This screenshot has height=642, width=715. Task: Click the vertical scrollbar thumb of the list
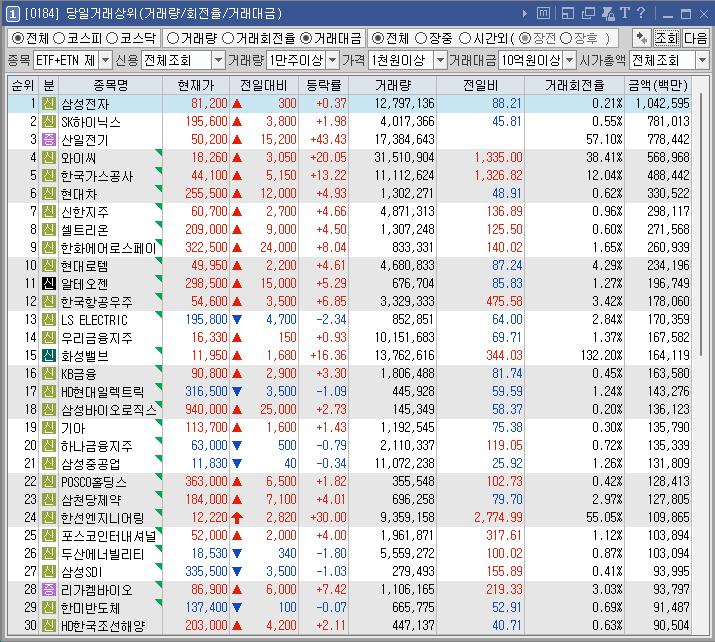[701, 224]
